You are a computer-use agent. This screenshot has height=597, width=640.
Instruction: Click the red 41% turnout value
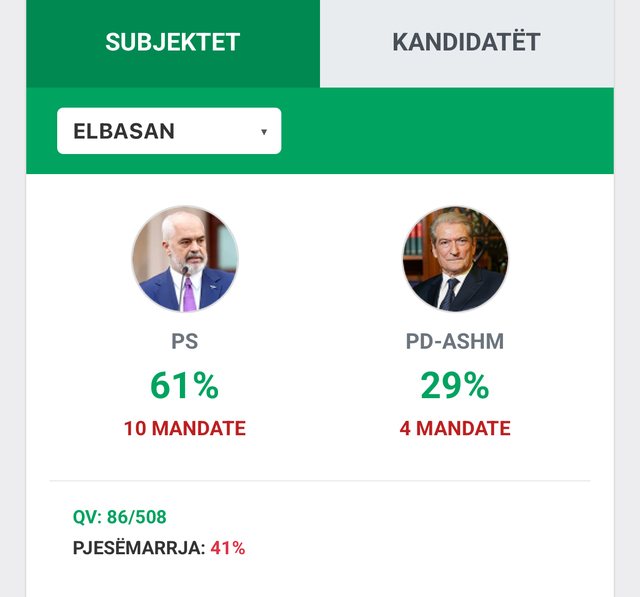(228, 548)
